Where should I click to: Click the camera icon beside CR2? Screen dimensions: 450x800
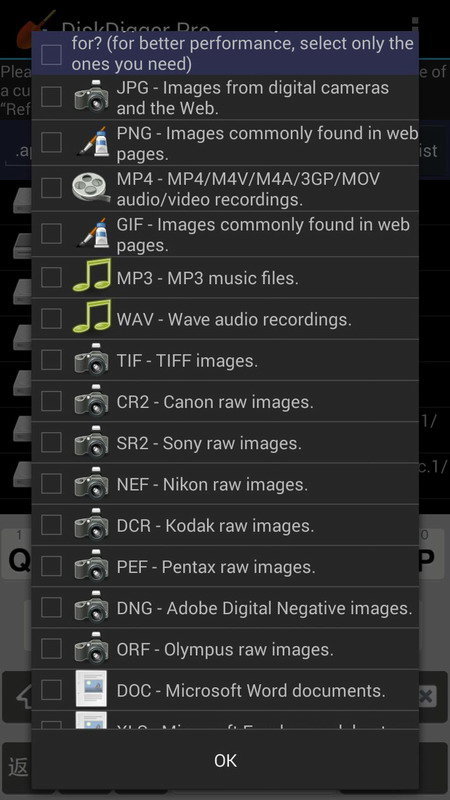click(91, 401)
